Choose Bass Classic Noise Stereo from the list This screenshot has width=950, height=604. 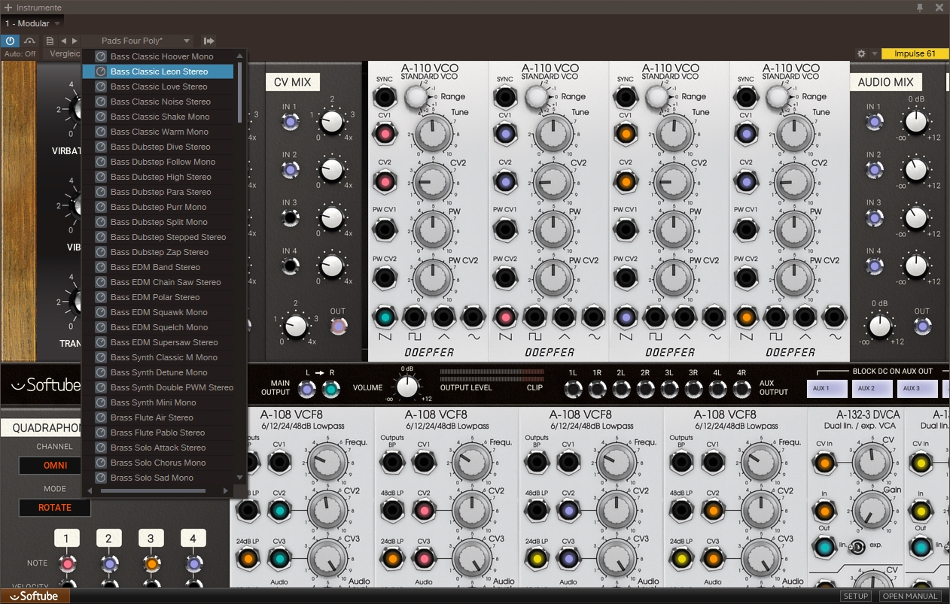click(158, 102)
